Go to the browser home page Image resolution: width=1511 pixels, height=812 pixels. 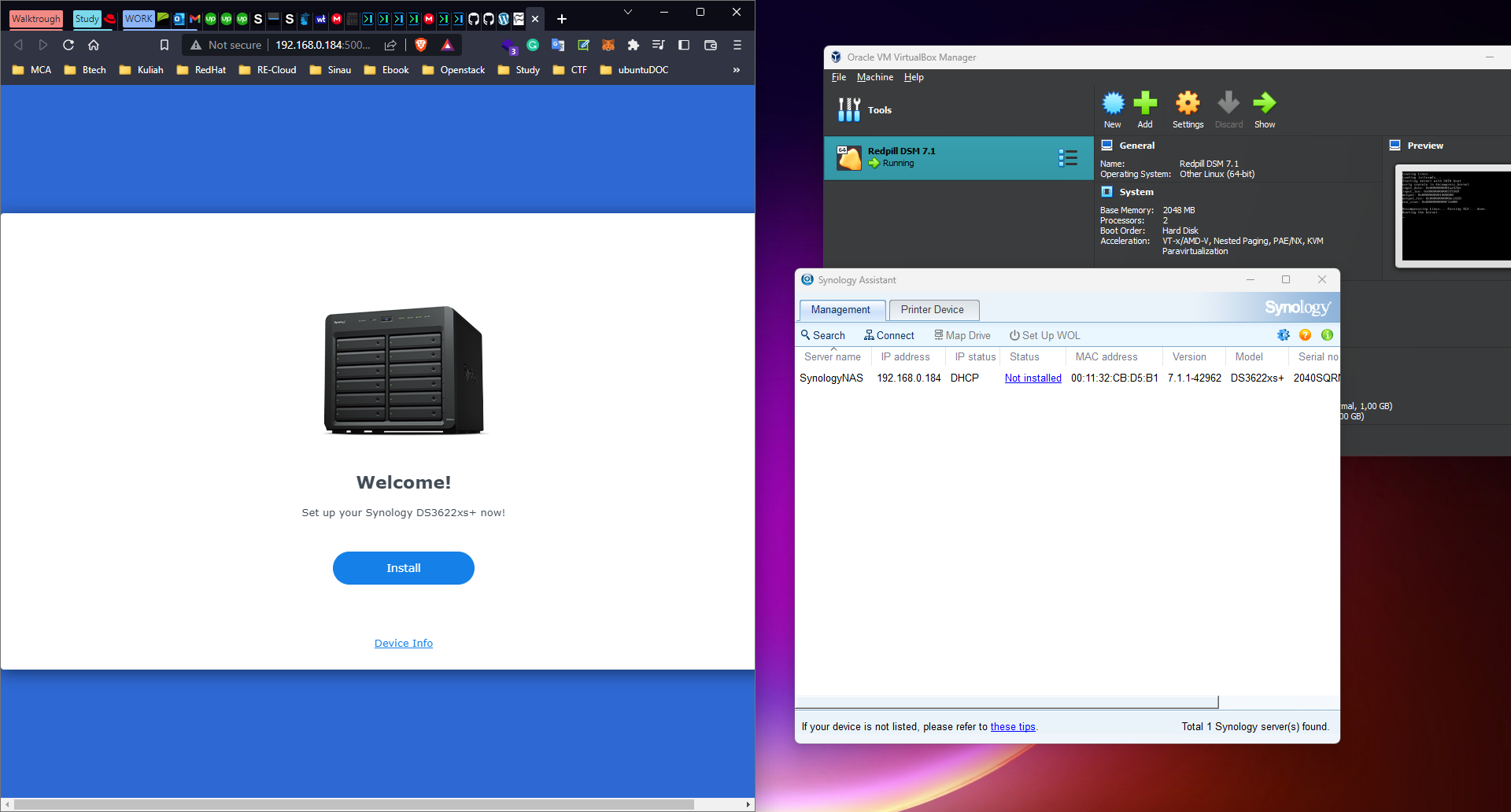(94, 45)
